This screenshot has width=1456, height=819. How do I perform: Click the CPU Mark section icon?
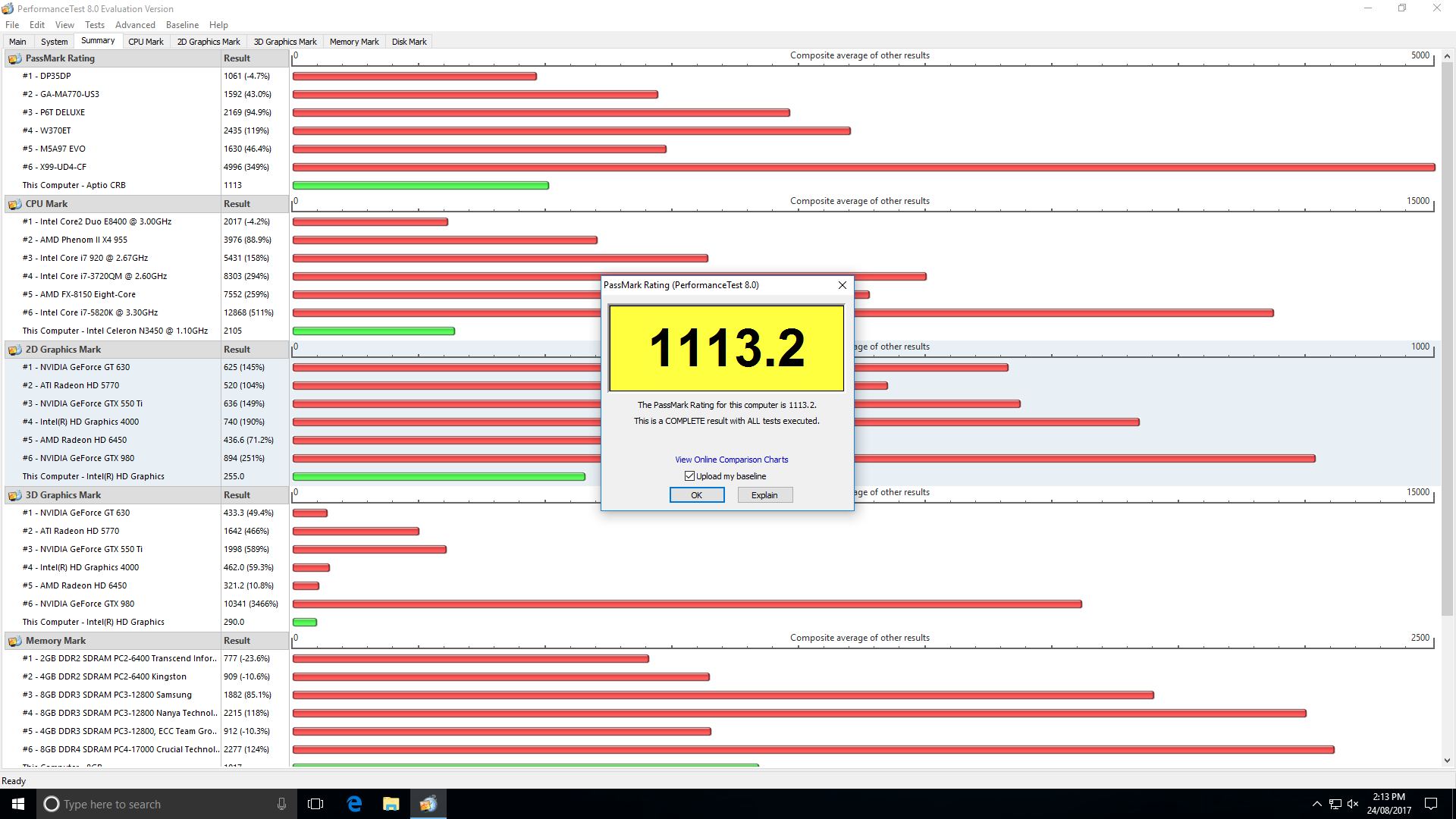tap(14, 204)
